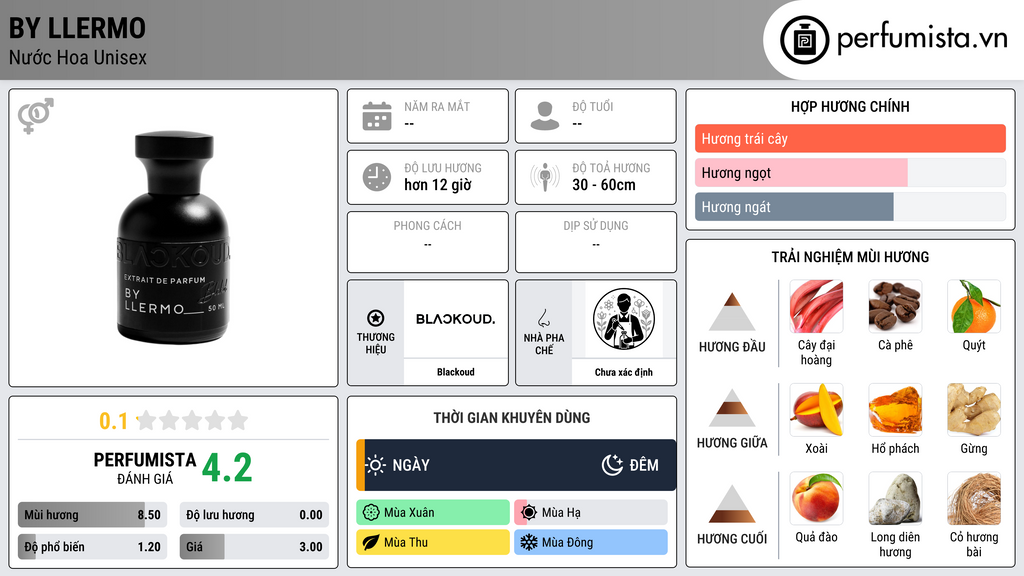Click the perfumer avatar in Nhà pha chế

[x=624, y=319]
